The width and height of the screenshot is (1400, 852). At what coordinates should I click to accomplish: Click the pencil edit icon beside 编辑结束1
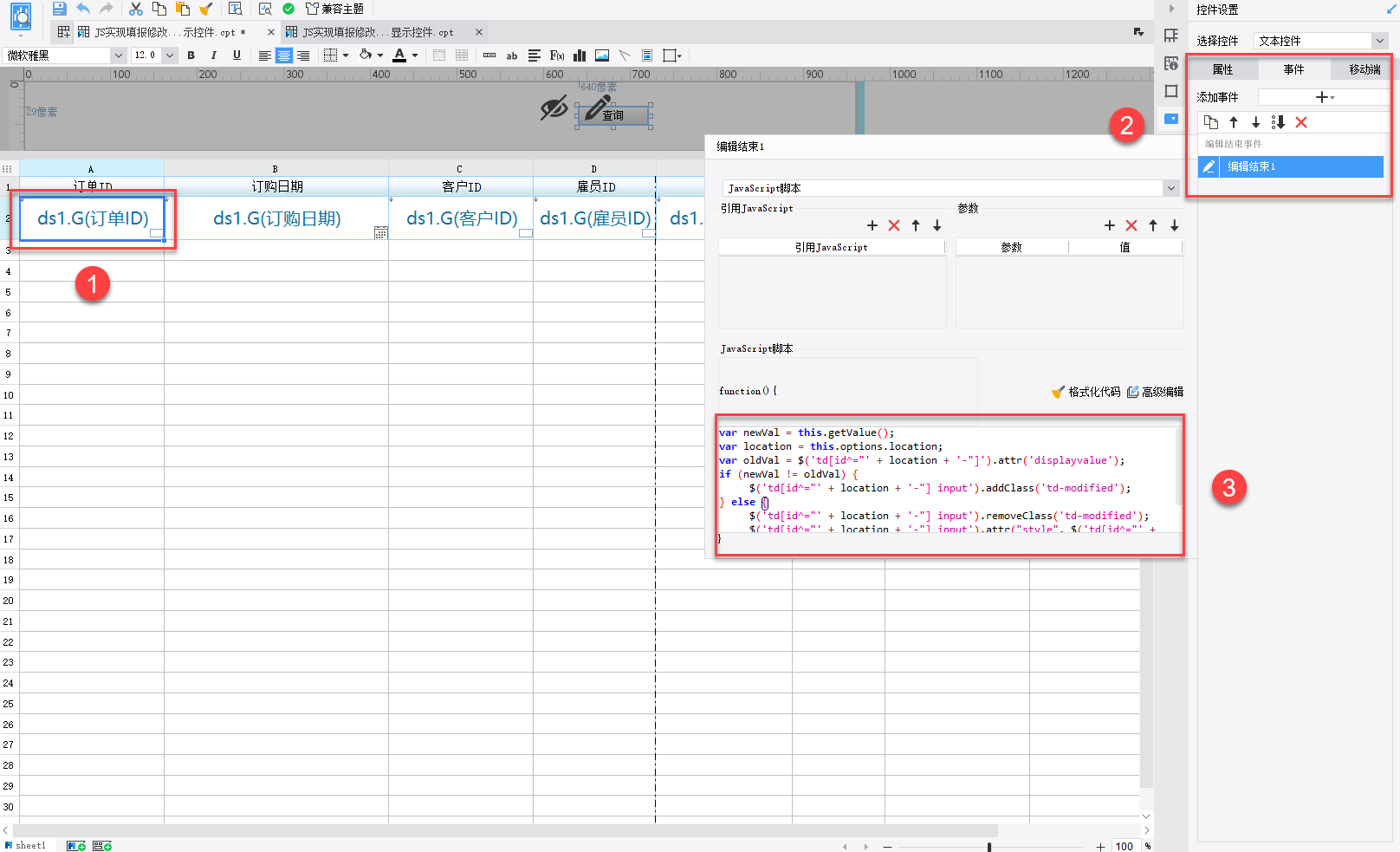1209,166
